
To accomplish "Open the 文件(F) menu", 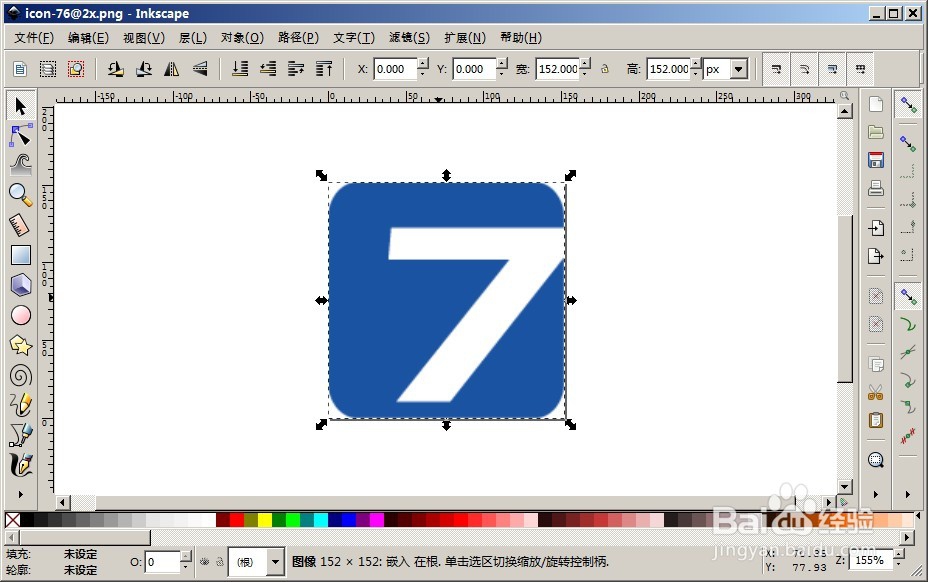I will tap(34, 38).
